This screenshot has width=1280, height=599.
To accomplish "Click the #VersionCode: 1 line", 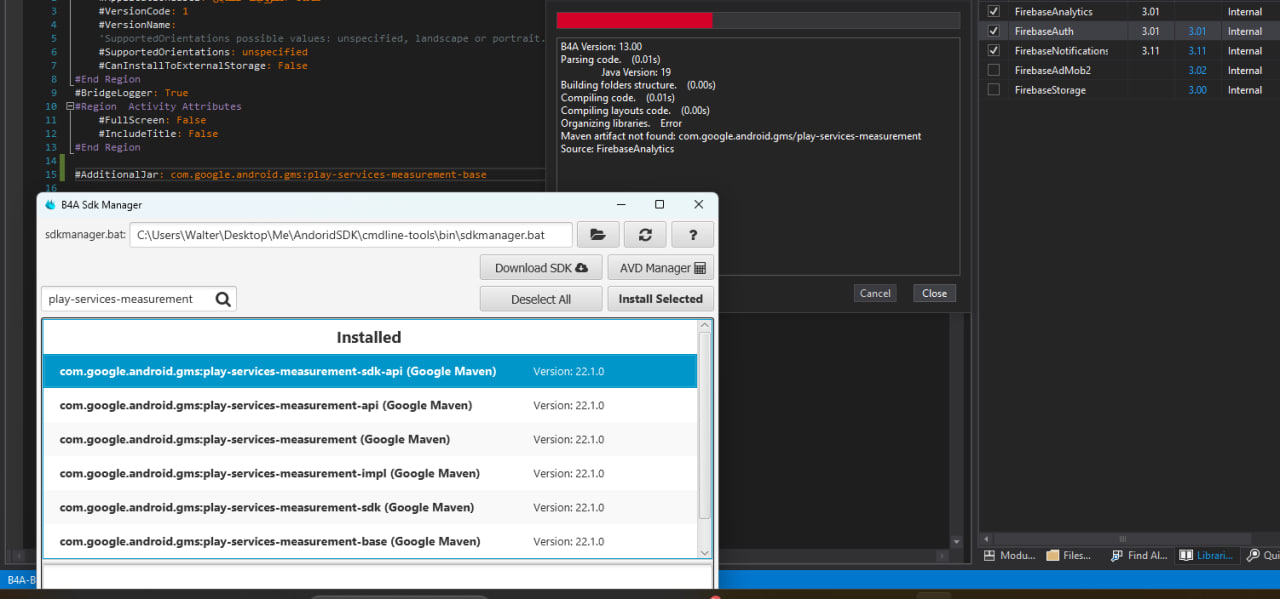I will tap(143, 11).
